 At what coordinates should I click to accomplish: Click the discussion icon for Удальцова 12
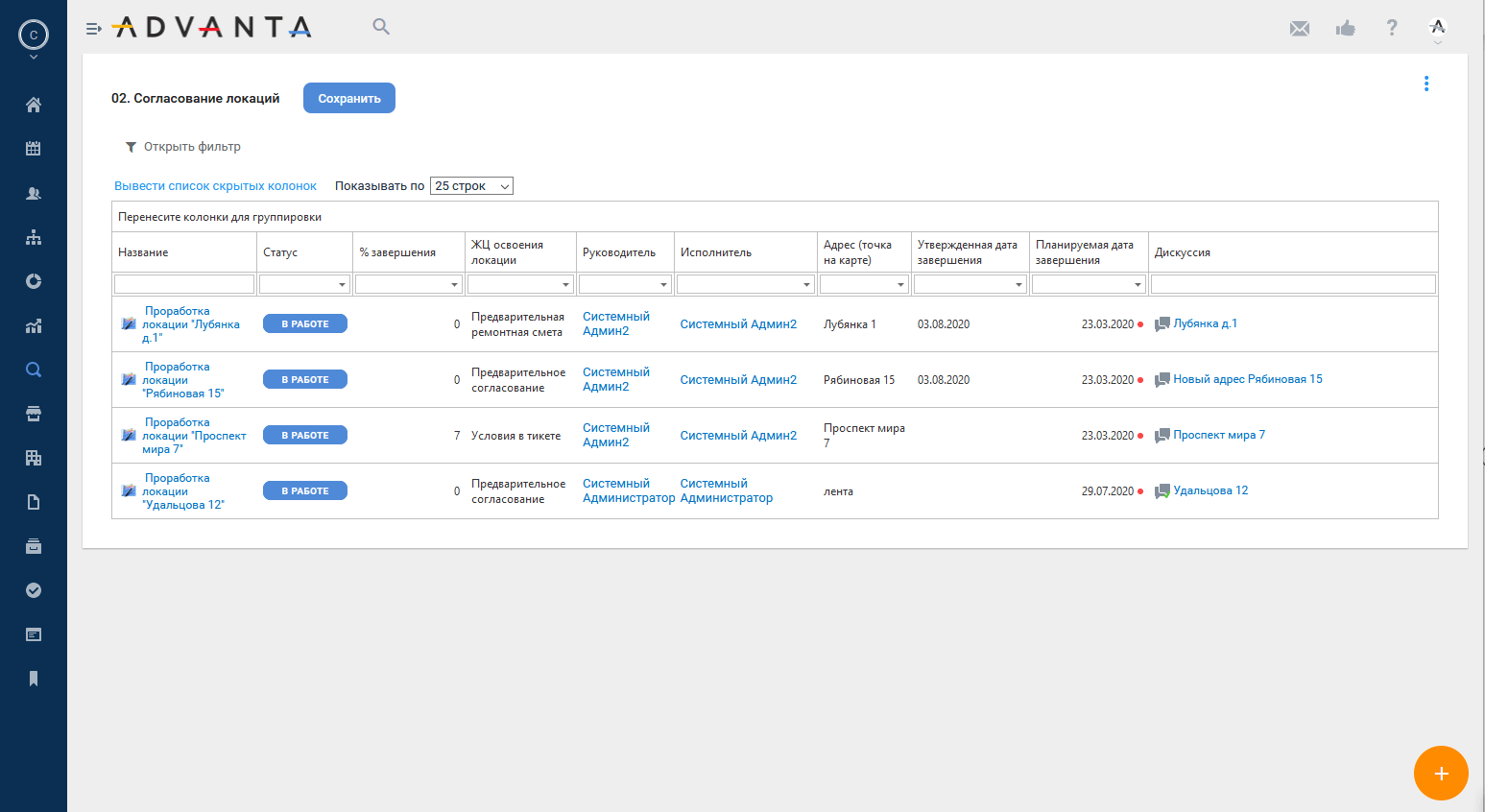[1162, 491]
